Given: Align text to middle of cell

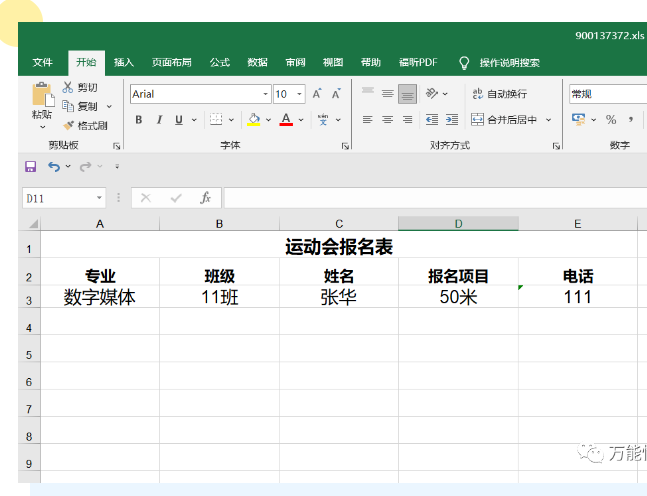Looking at the screenshot, I should coord(387,94).
